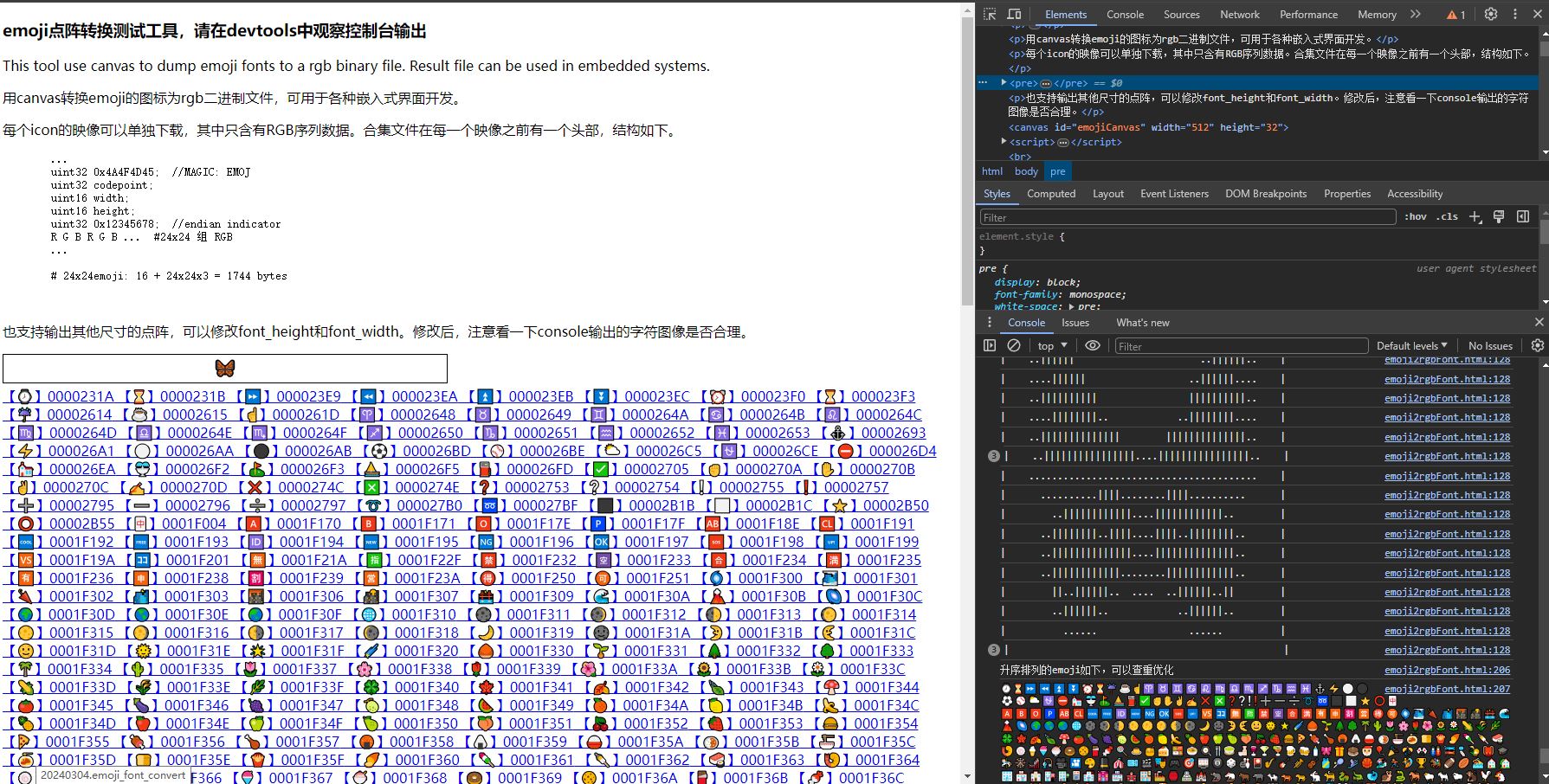Toggle the :hov element state button
This screenshot has height=784, width=1549.
[1416, 216]
